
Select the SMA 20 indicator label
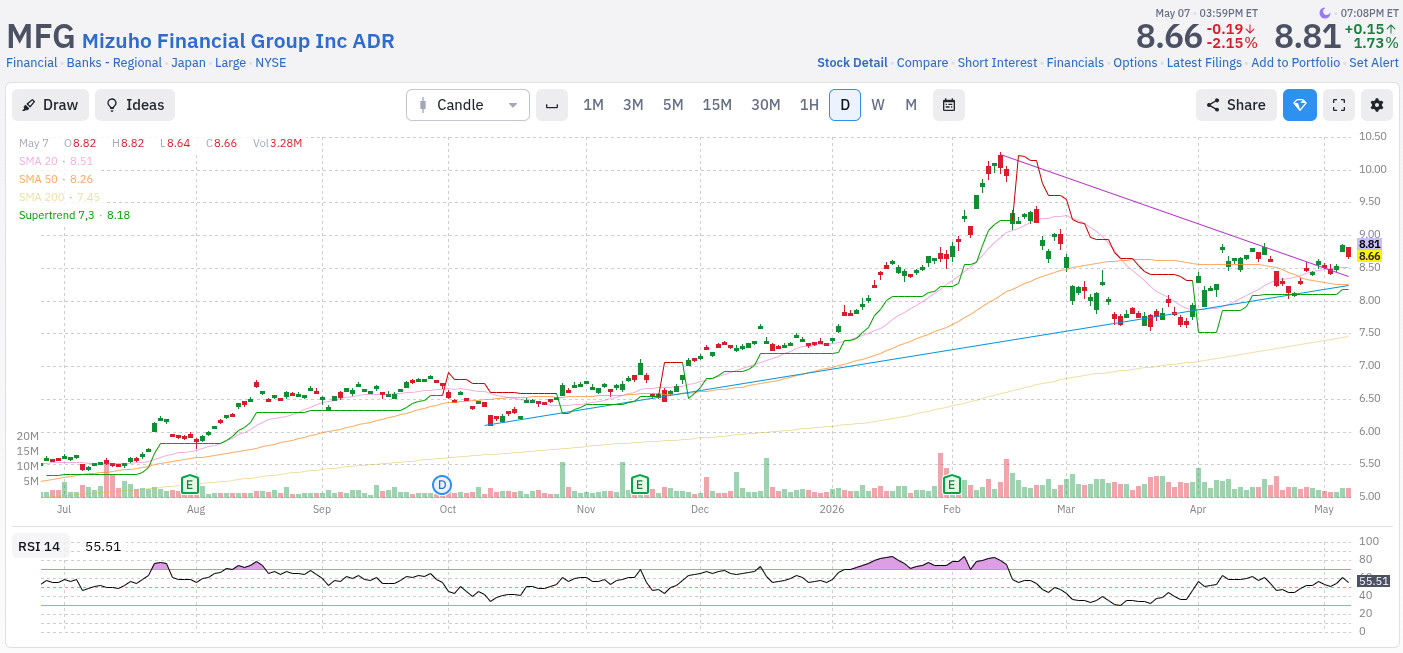(56, 161)
